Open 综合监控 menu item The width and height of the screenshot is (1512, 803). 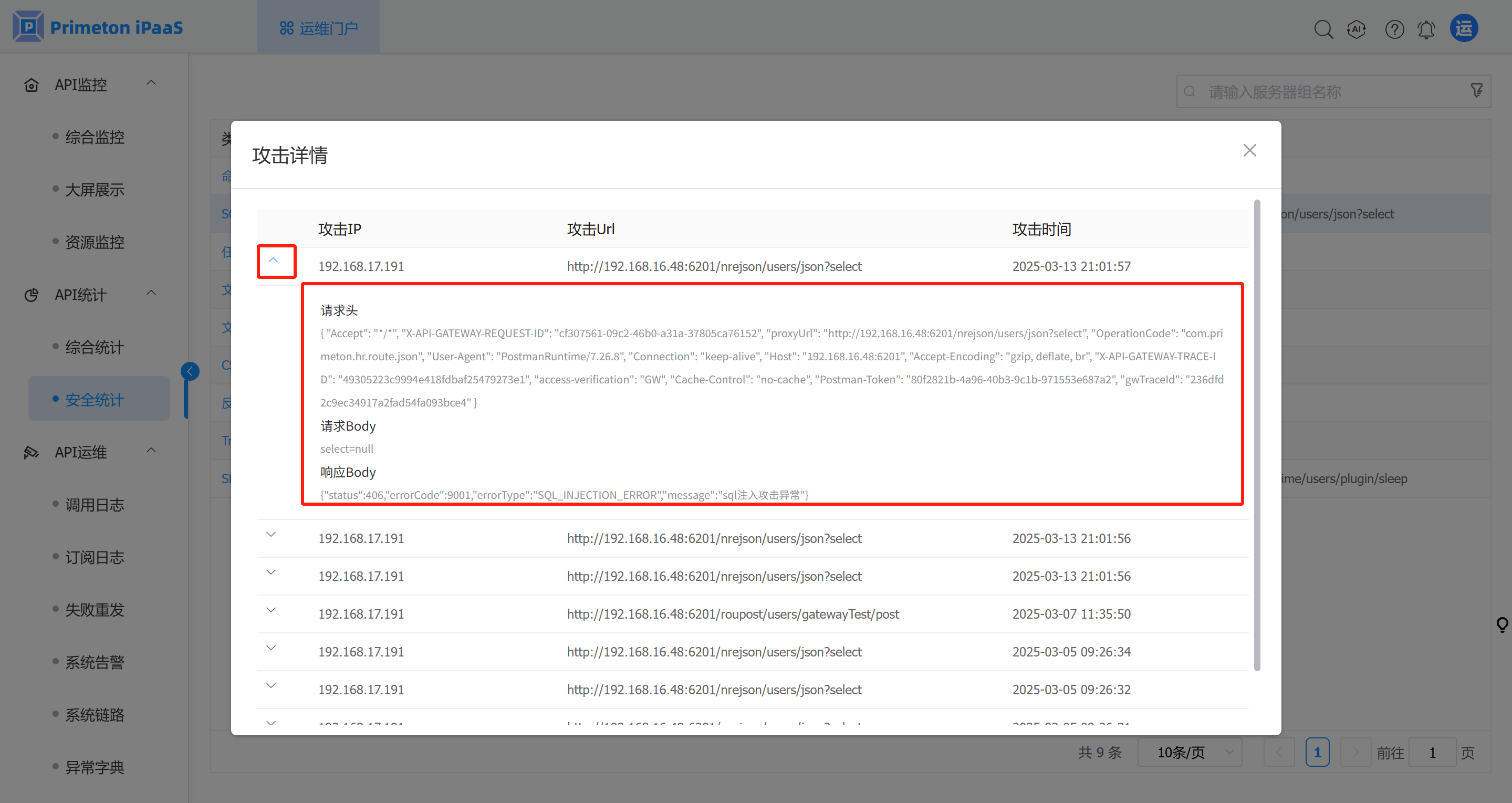95,137
